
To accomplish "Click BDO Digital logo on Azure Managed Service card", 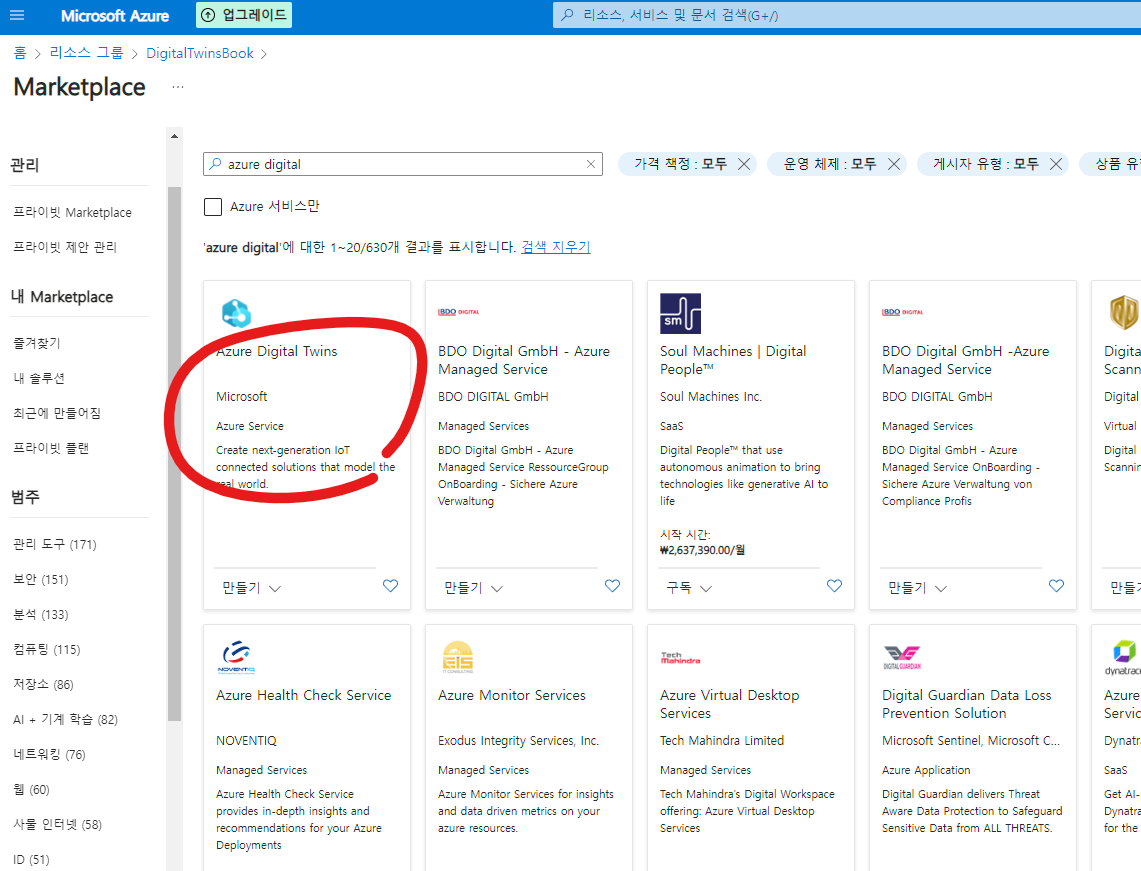I will 458,312.
